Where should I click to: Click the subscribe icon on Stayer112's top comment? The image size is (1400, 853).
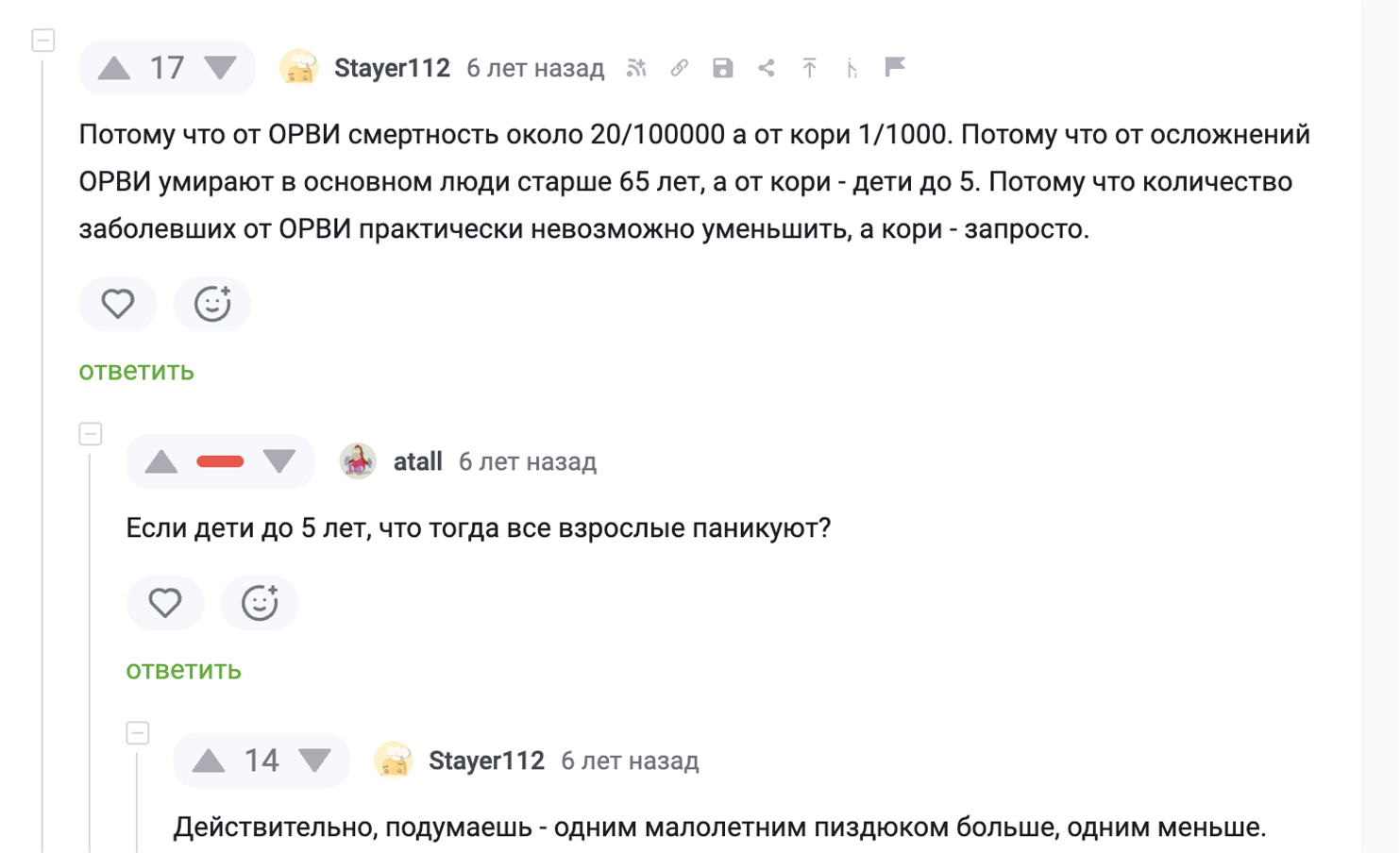pyautogui.click(x=636, y=68)
